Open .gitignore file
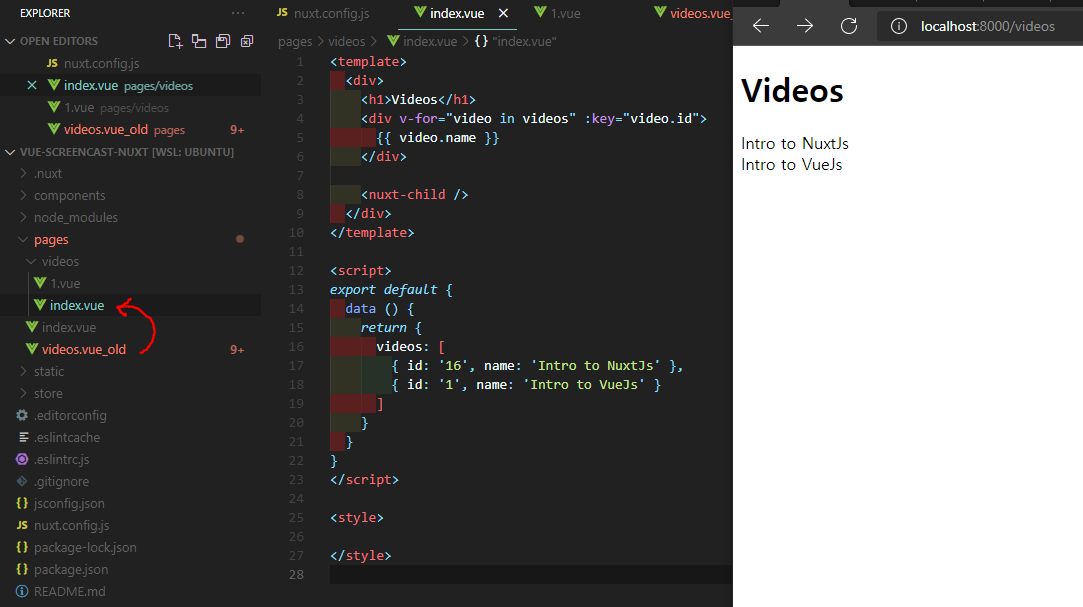 pyautogui.click(x=61, y=482)
